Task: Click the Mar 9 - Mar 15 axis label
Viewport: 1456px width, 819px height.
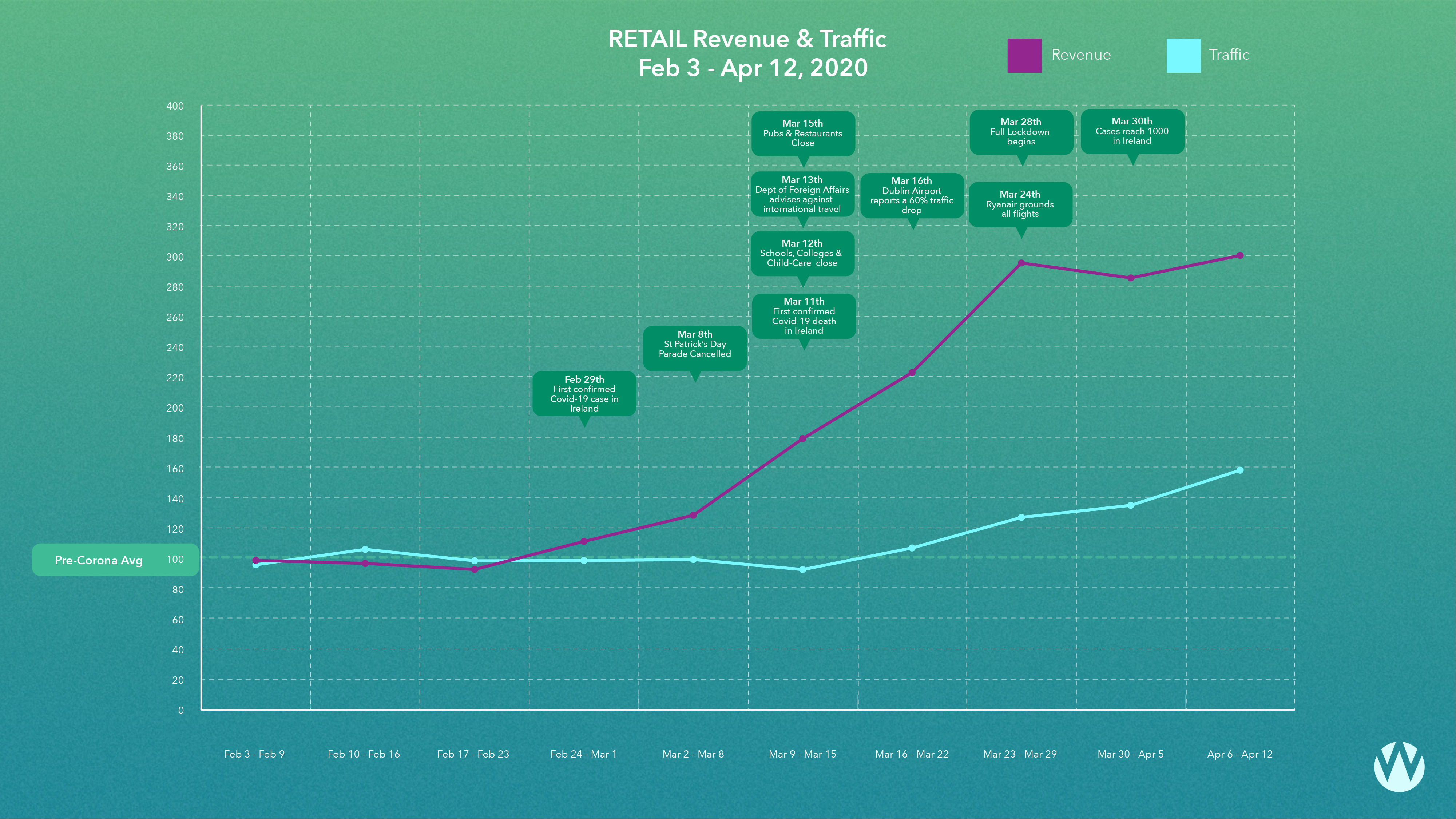Action: click(x=802, y=754)
